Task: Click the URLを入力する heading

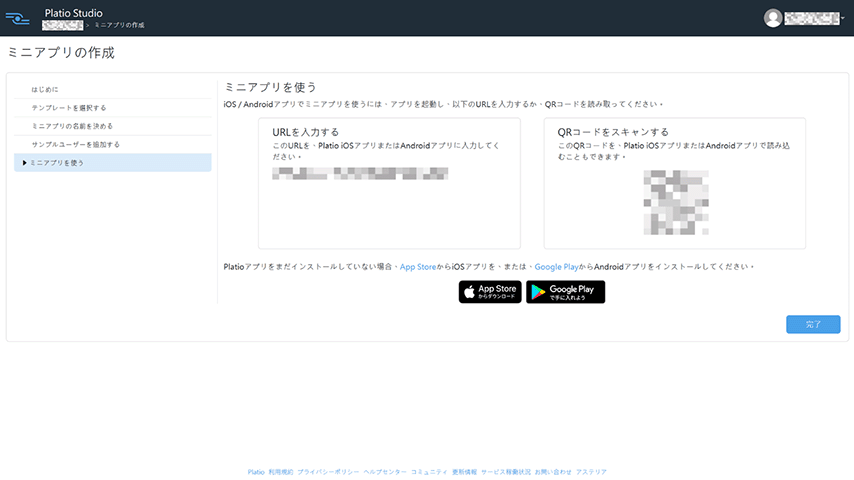Action: pos(306,132)
